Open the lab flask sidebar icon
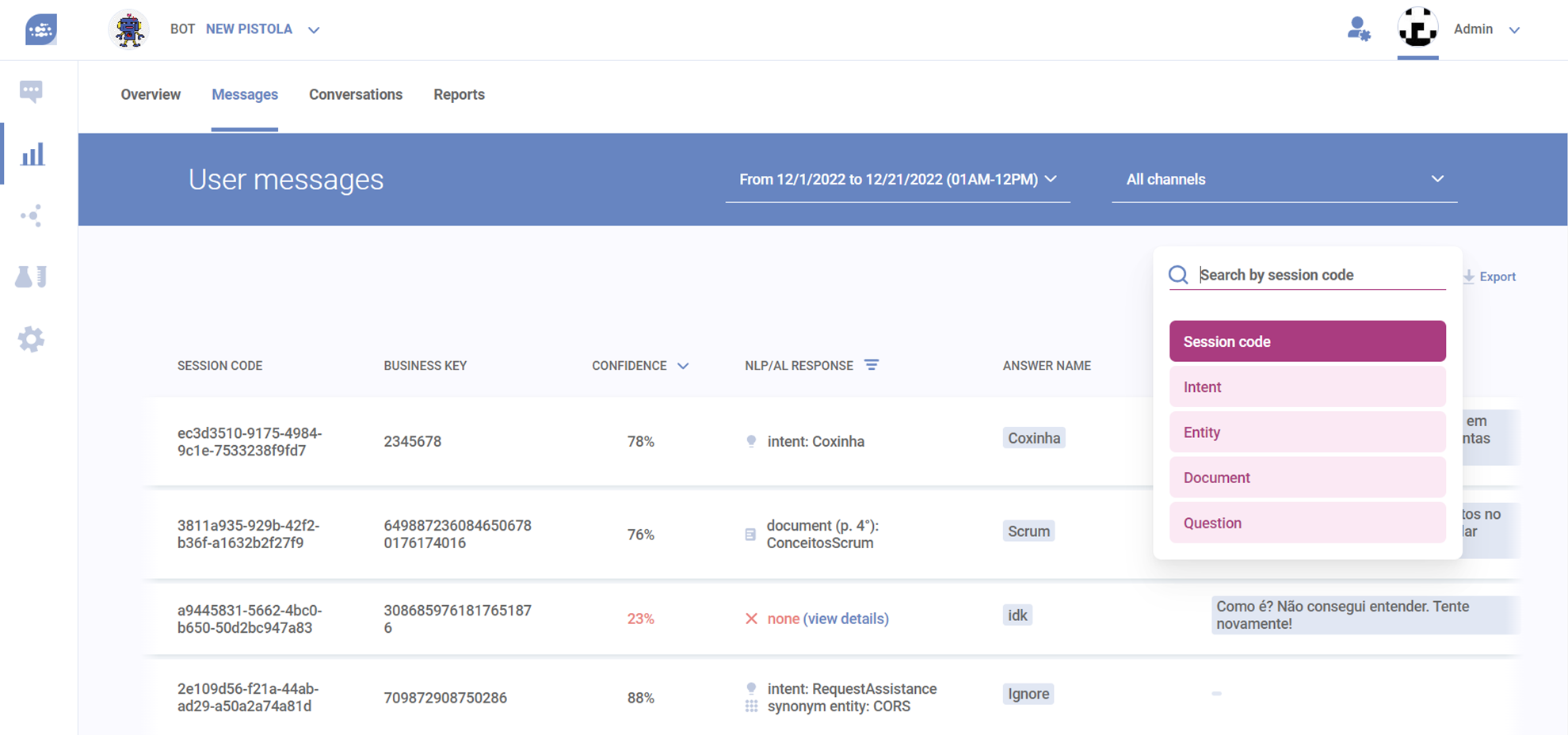Image resolution: width=1568 pixels, height=735 pixels. point(31,276)
